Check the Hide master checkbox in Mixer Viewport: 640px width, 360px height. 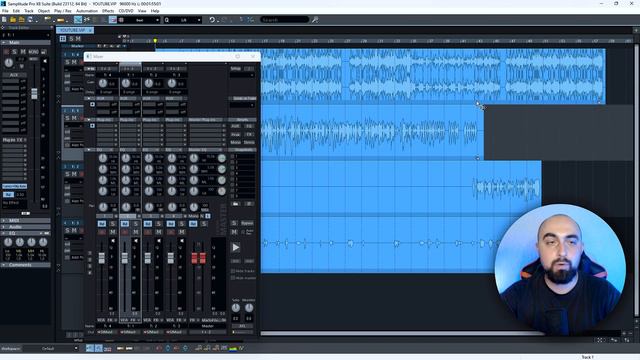(233, 278)
